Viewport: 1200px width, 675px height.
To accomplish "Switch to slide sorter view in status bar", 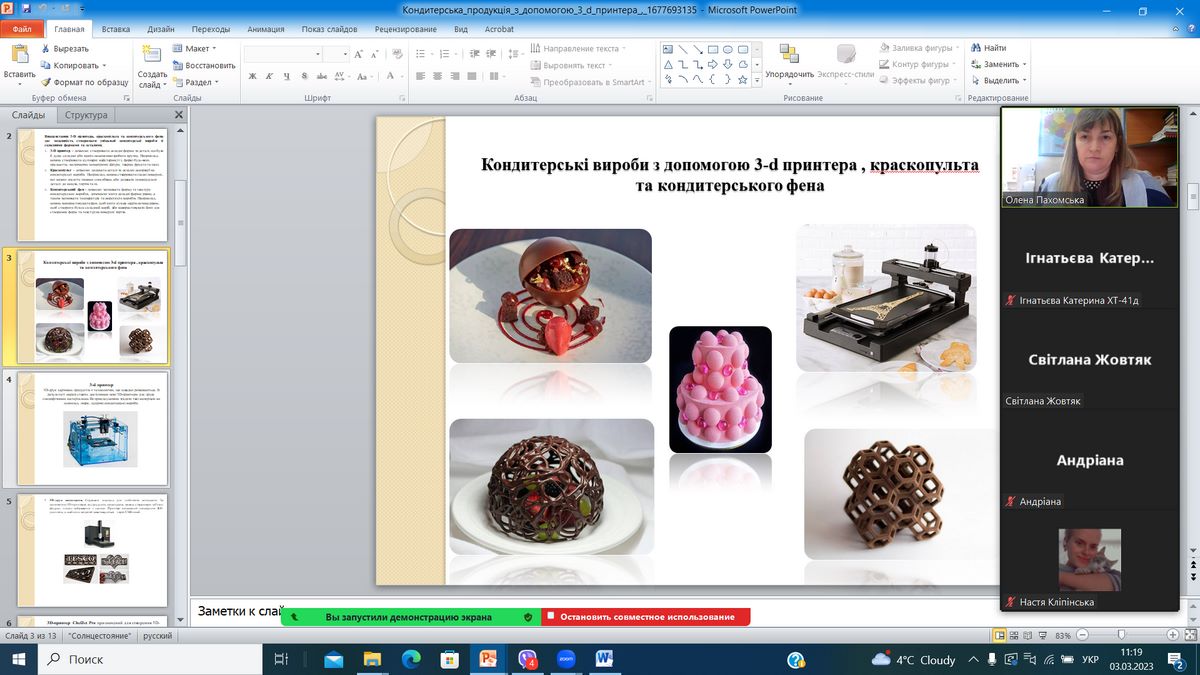I will click(1015, 635).
